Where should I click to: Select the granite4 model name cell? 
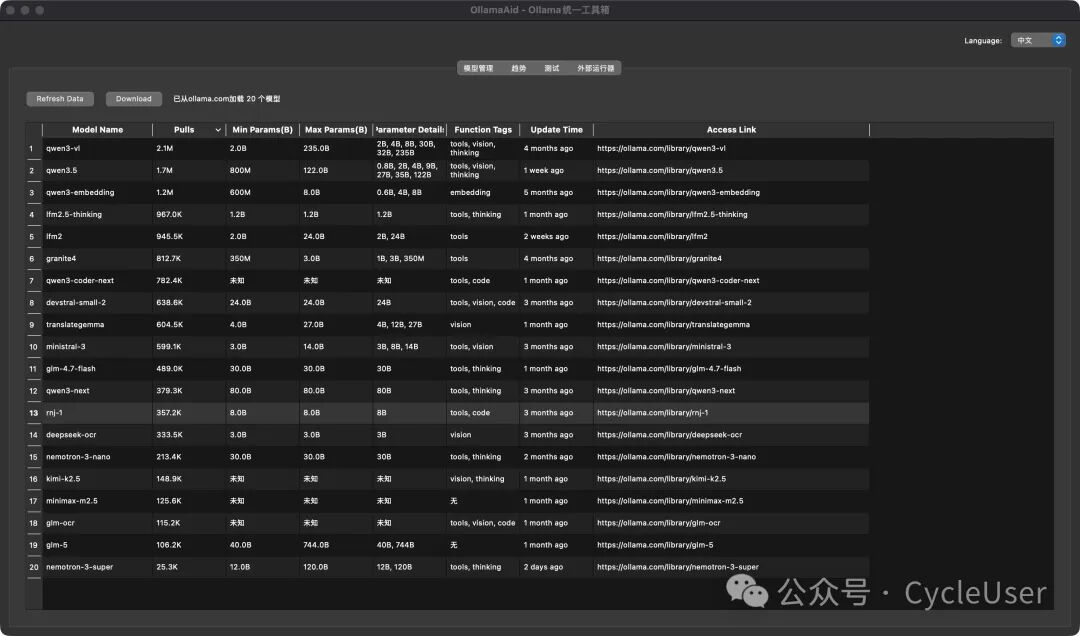97,258
